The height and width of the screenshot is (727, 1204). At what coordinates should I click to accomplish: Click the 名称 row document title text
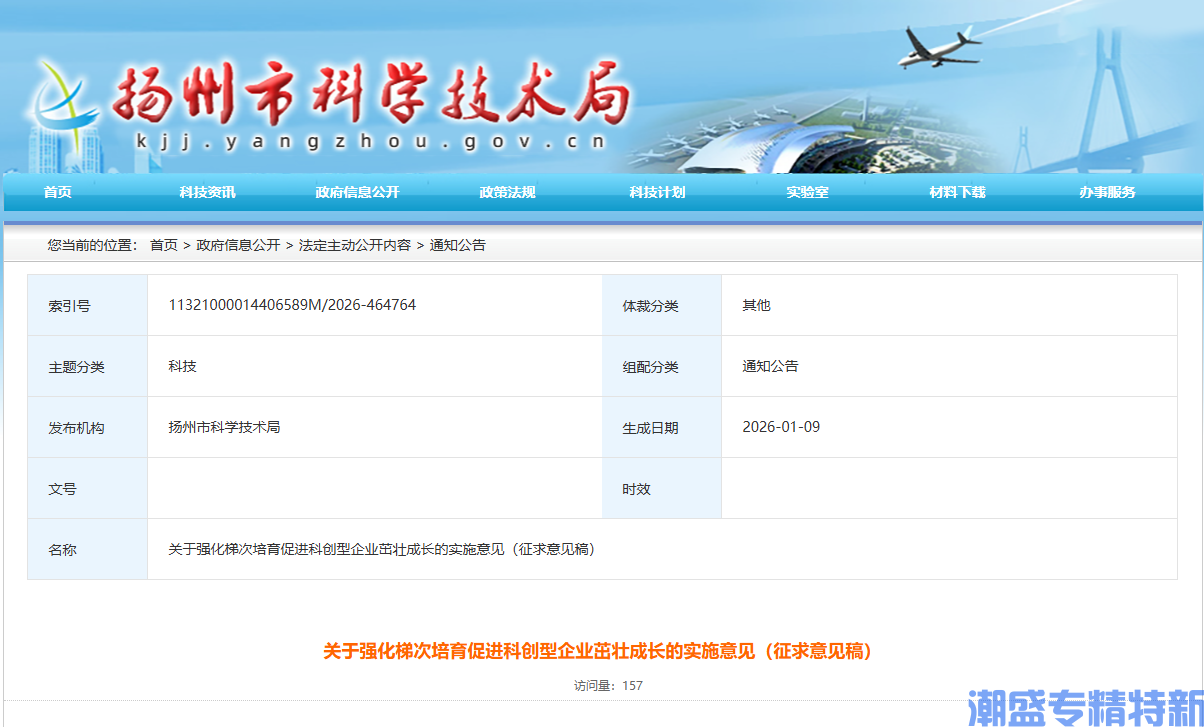381,548
